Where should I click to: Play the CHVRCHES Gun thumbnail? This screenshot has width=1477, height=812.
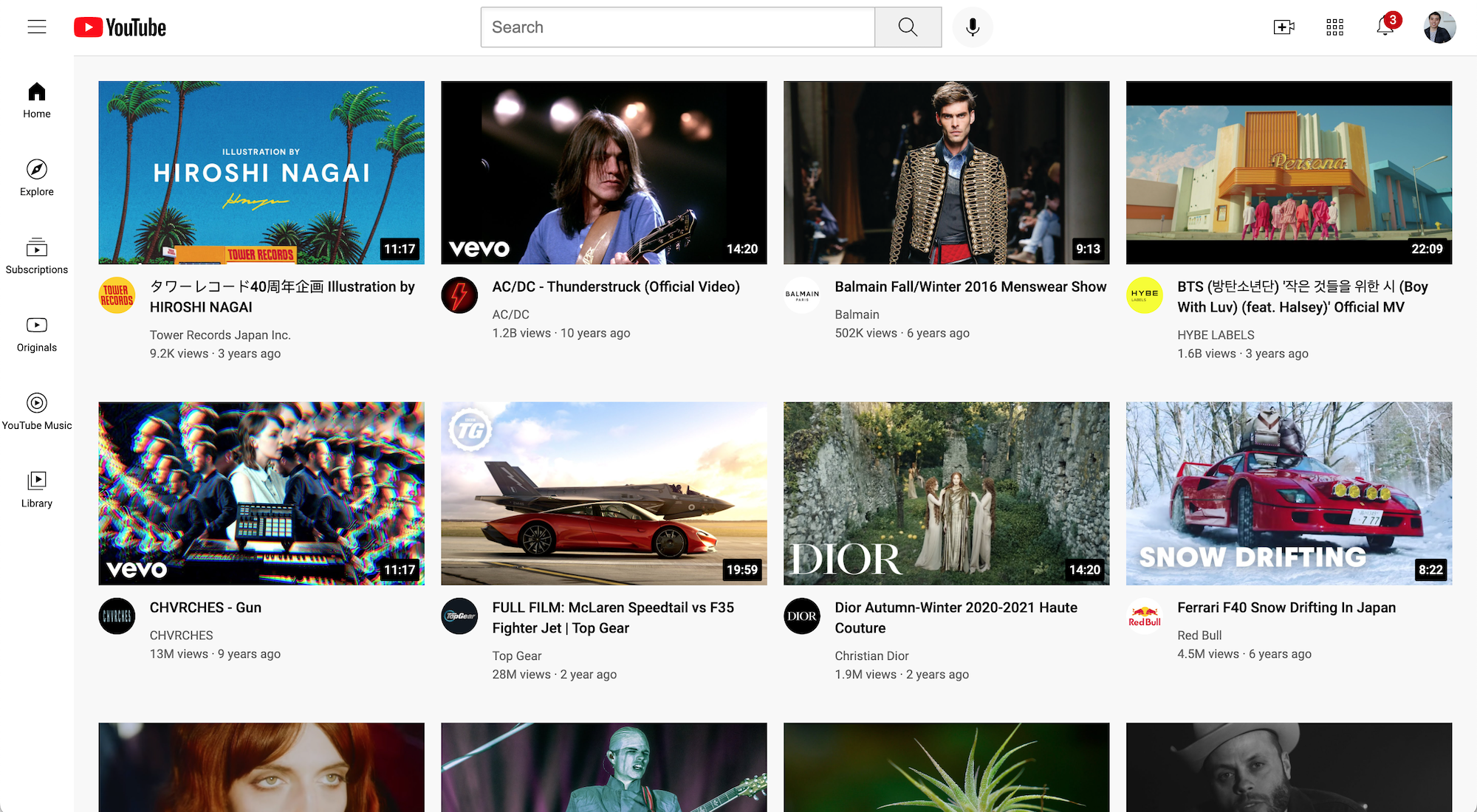pyautogui.click(x=261, y=494)
